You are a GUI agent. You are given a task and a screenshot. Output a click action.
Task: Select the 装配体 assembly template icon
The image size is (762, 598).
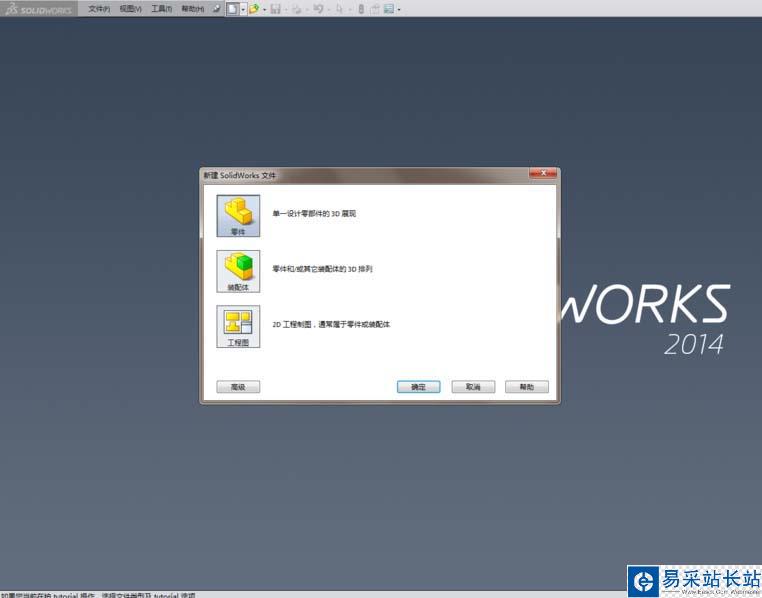[x=238, y=271]
